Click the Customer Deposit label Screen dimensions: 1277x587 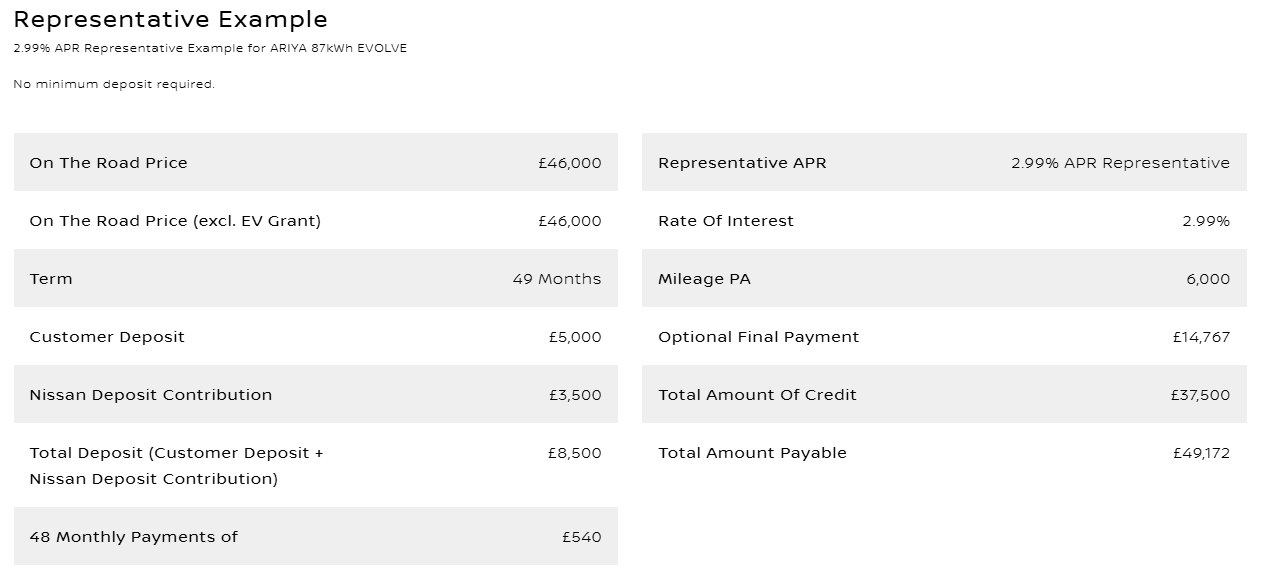pyautogui.click(x=107, y=337)
